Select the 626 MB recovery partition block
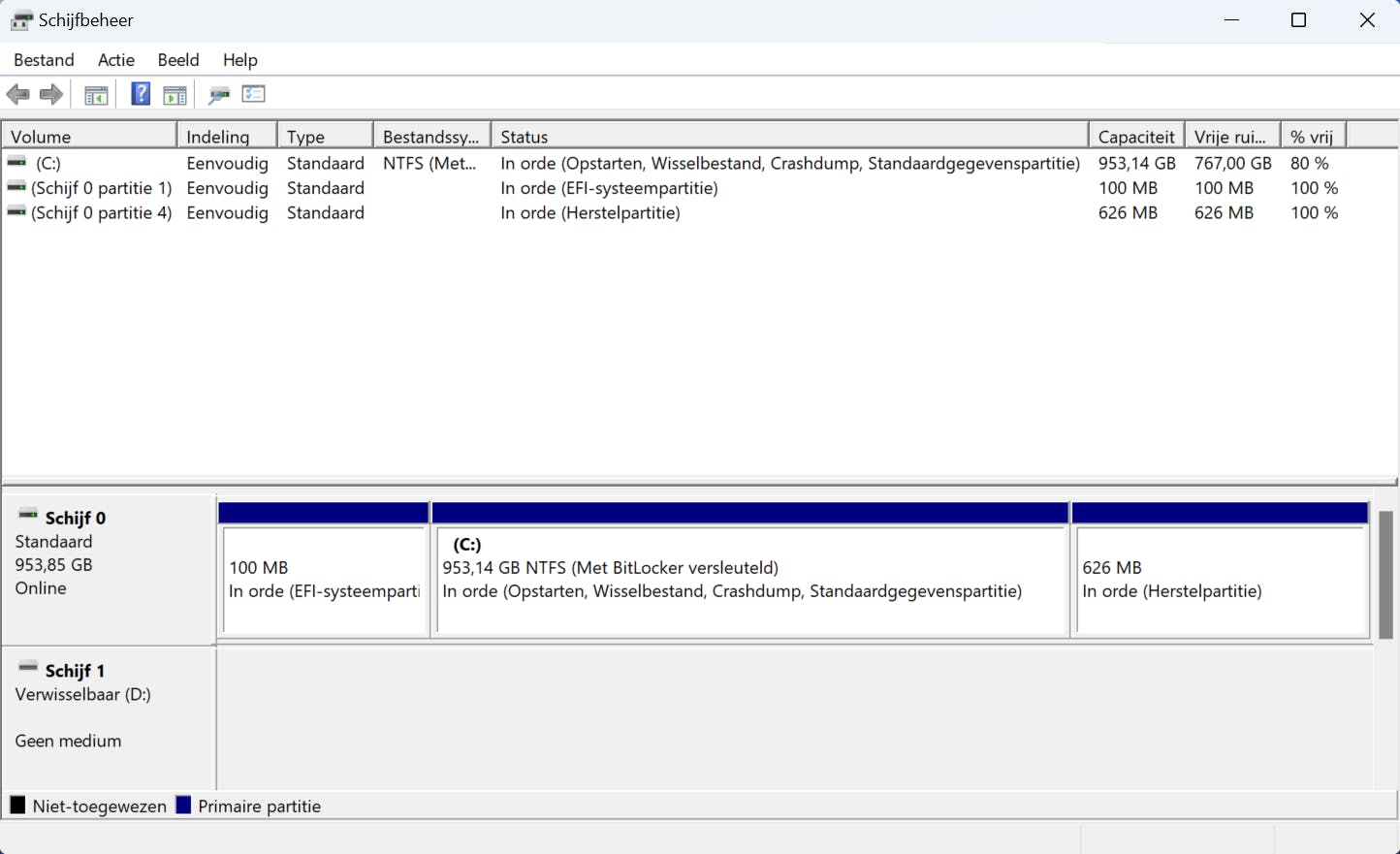 pyautogui.click(x=1221, y=580)
